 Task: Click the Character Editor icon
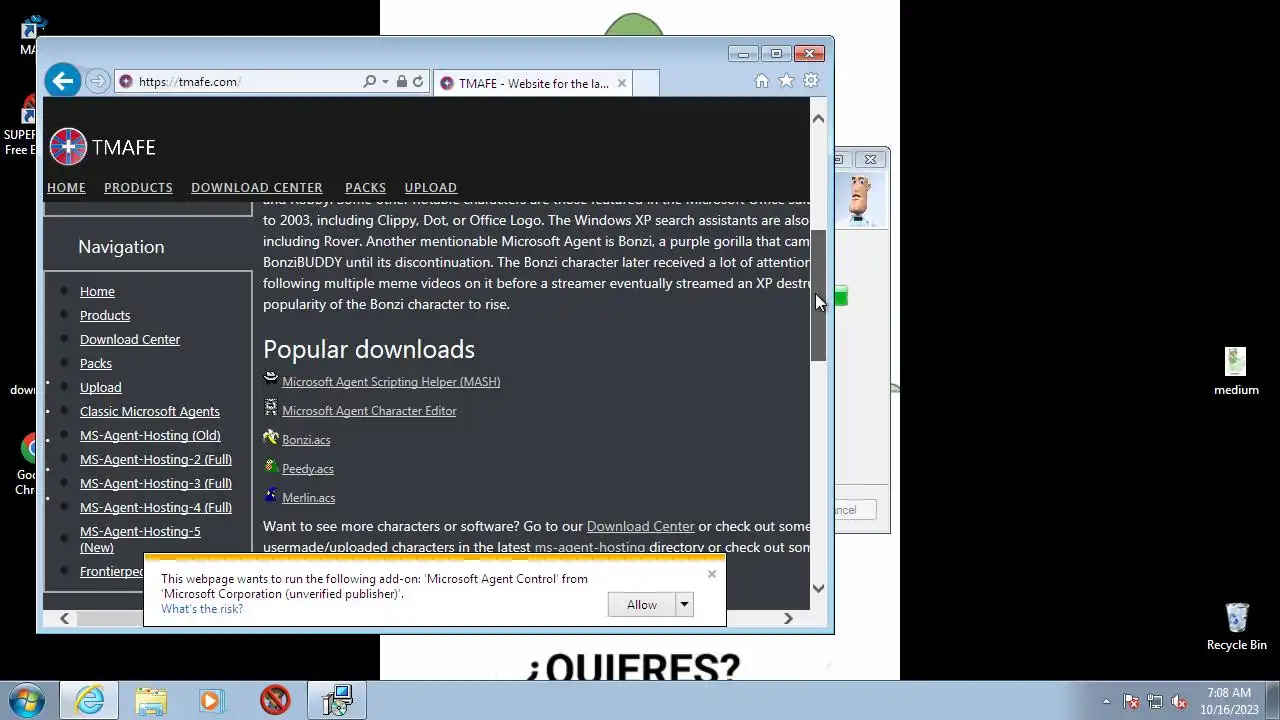pyautogui.click(x=271, y=408)
